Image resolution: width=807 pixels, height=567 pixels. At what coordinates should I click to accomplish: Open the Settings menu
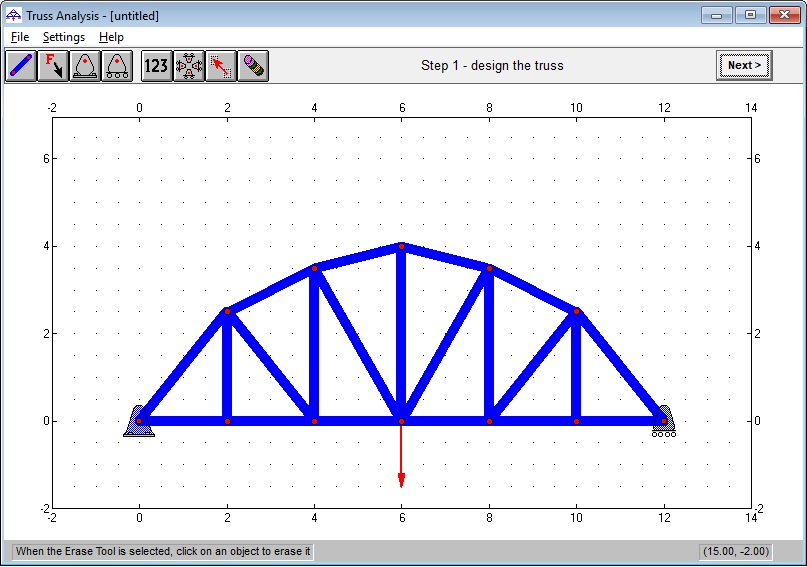coord(64,37)
